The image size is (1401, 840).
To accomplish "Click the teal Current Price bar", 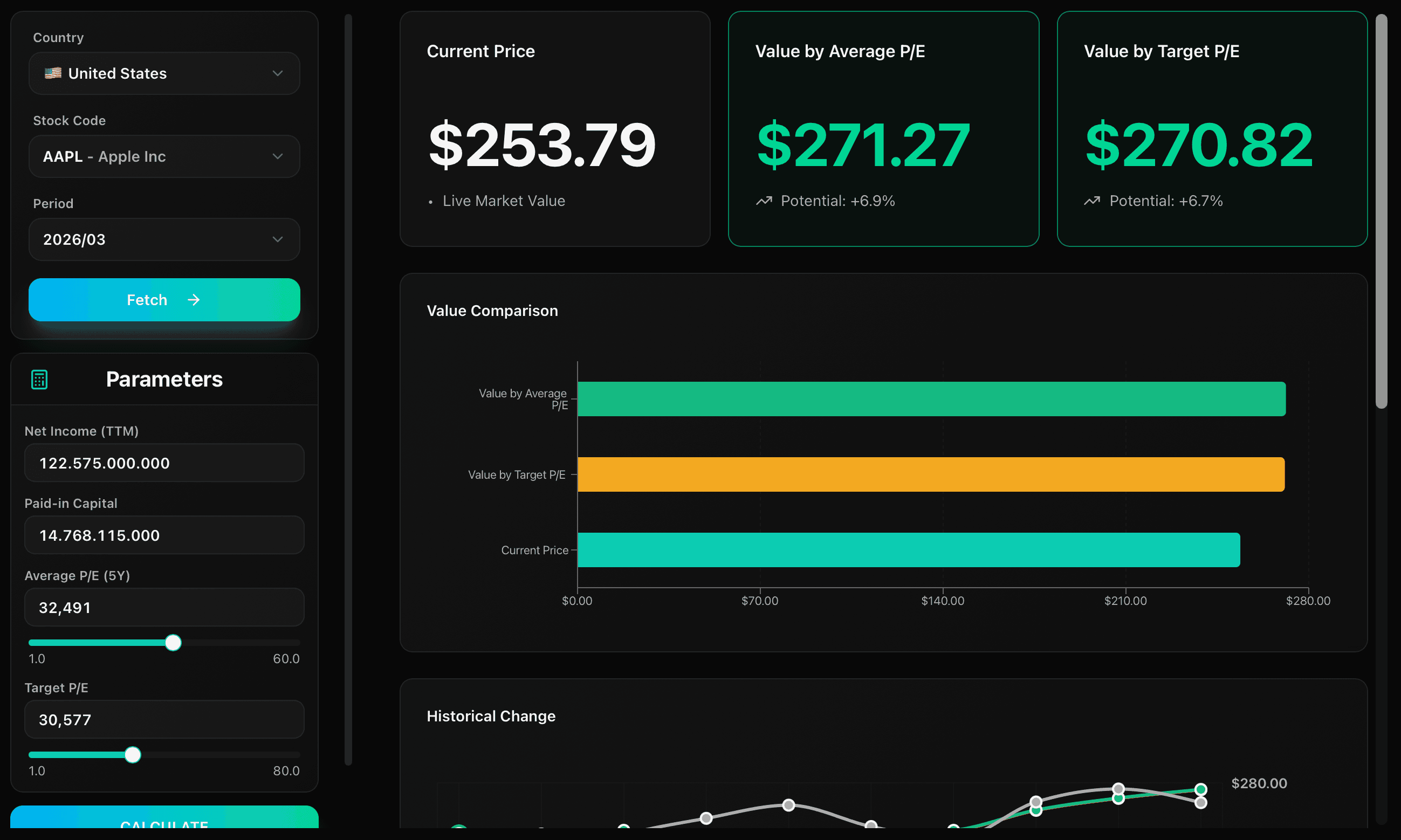I will [909, 549].
